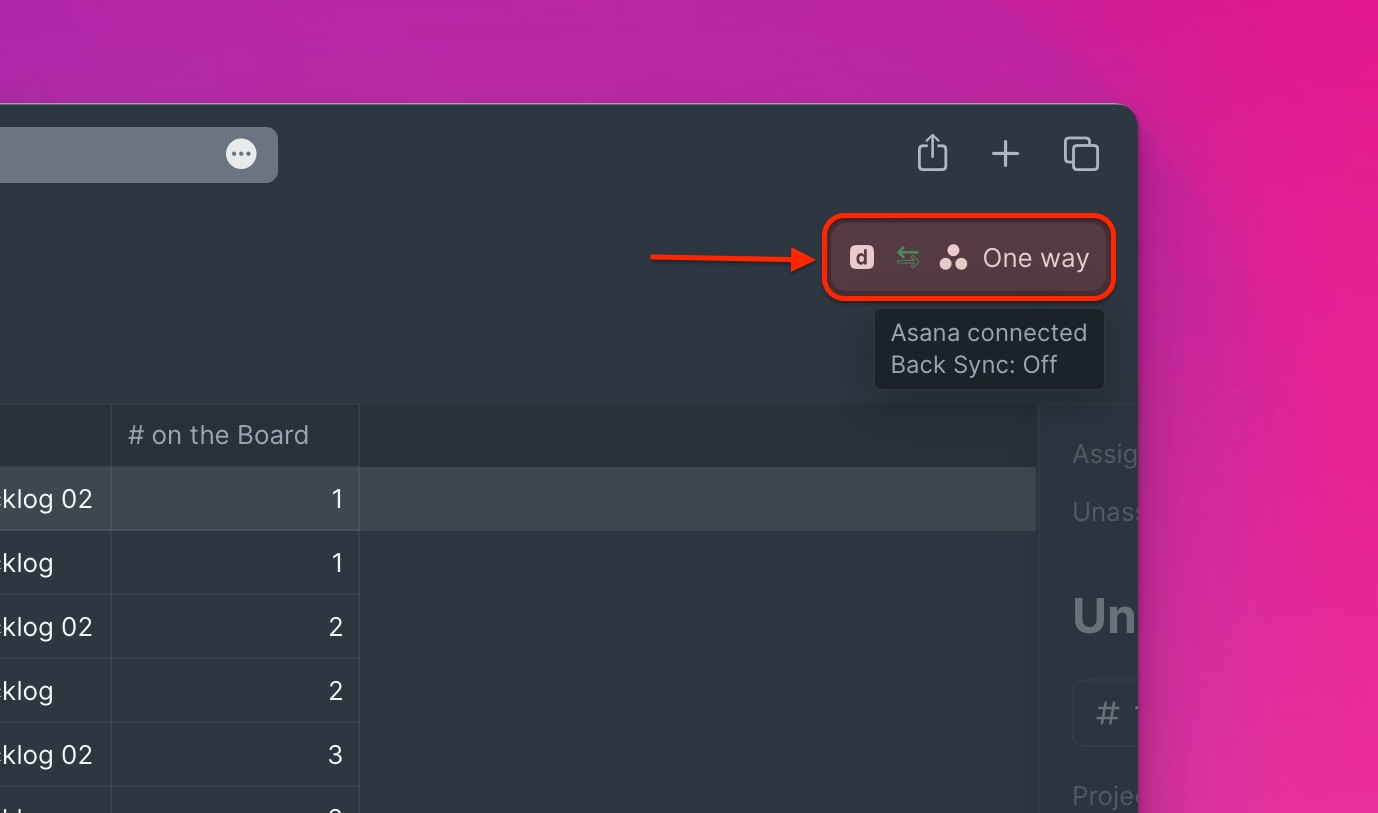Image resolution: width=1378 pixels, height=813 pixels.
Task: Open the One way sync status button
Action: pos(968,257)
